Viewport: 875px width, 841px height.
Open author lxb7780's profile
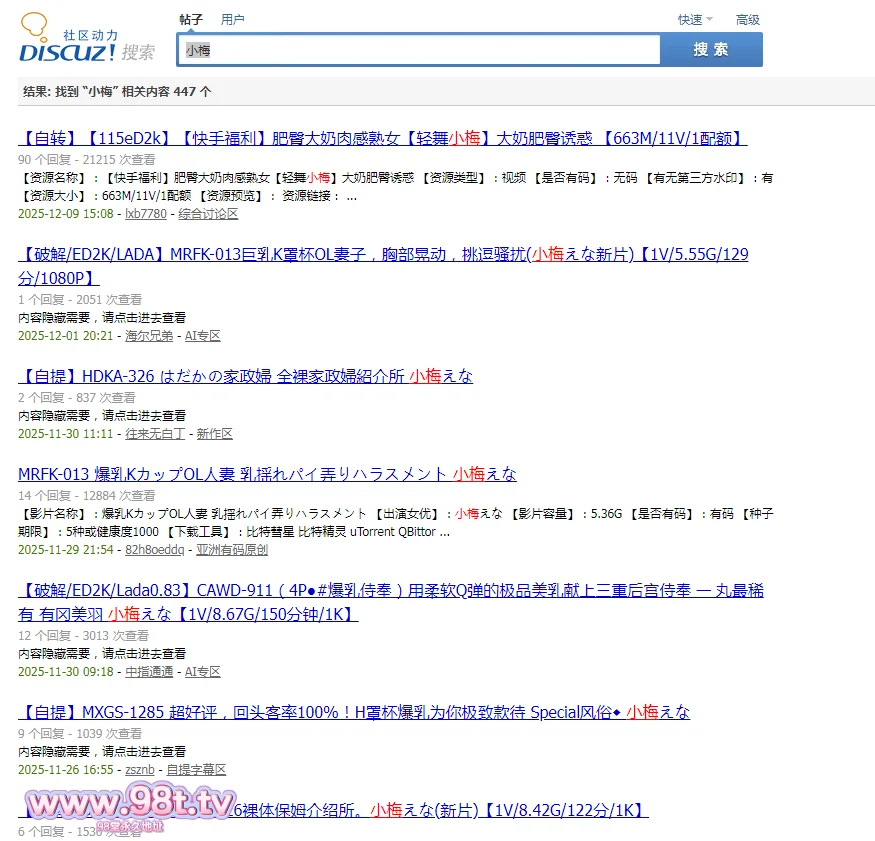point(146,214)
